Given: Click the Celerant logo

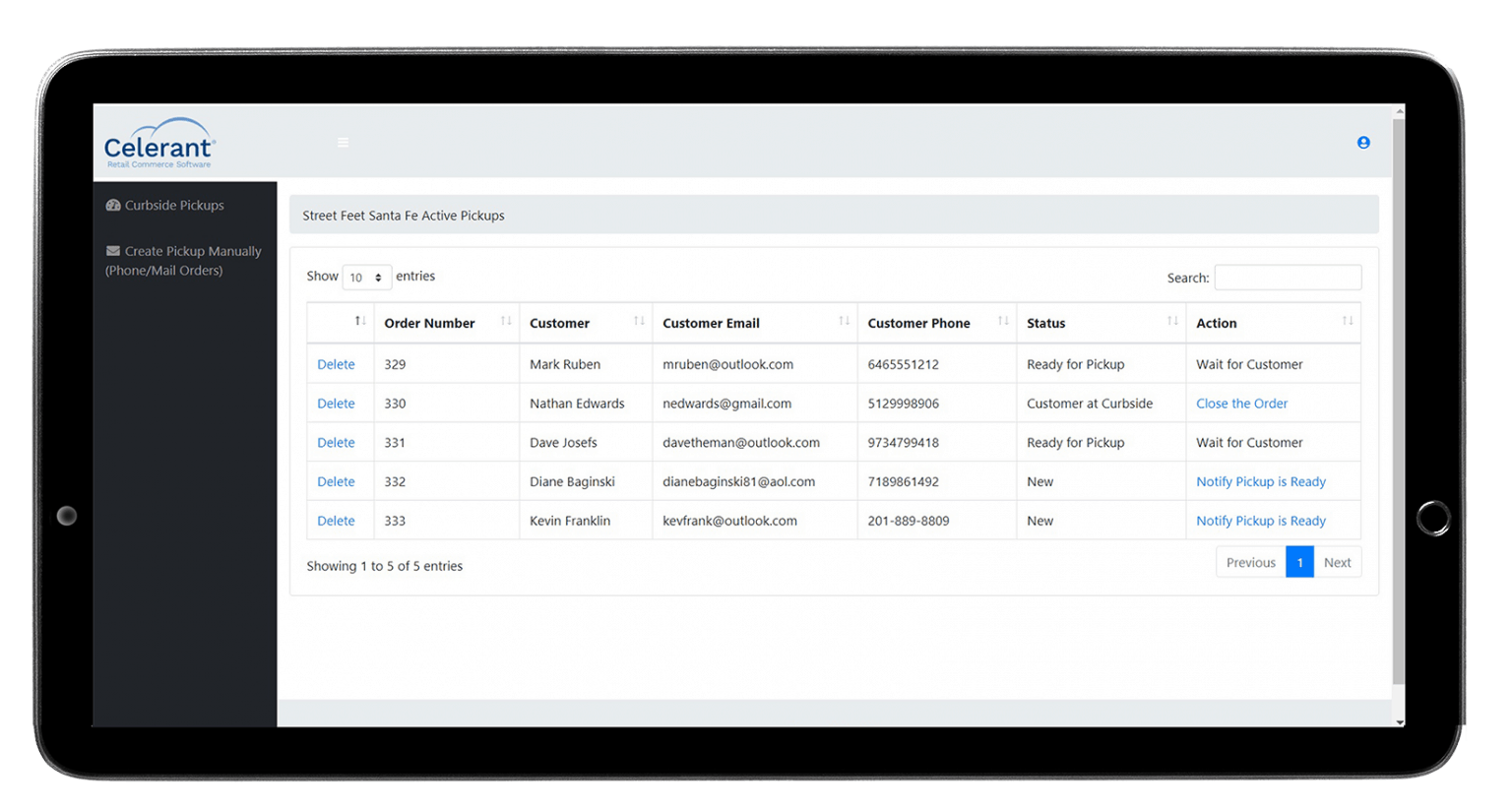Looking at the screenshot, I should pos(159,144).
